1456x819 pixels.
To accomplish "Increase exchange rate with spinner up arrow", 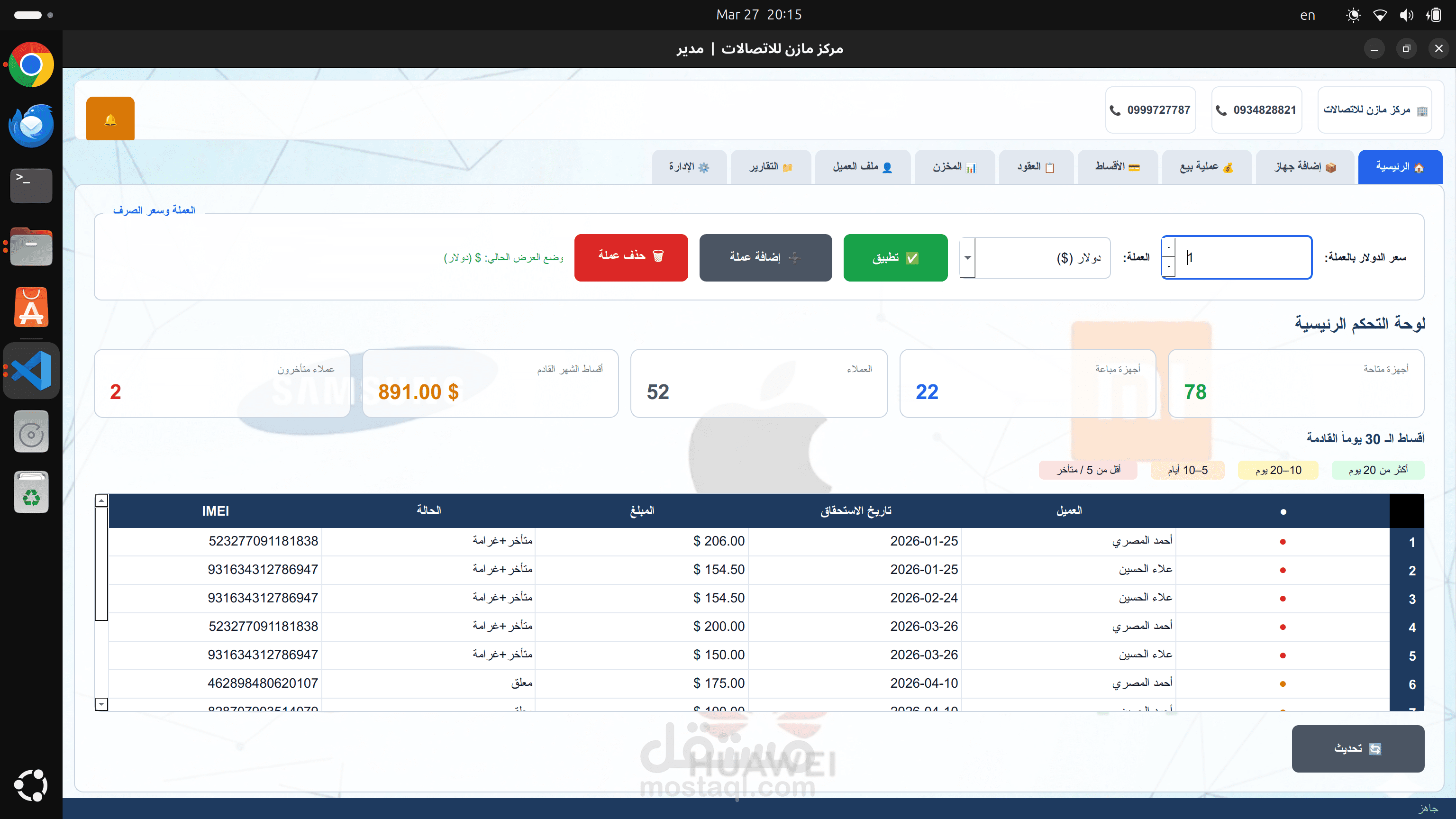I will pos(1169,247).
